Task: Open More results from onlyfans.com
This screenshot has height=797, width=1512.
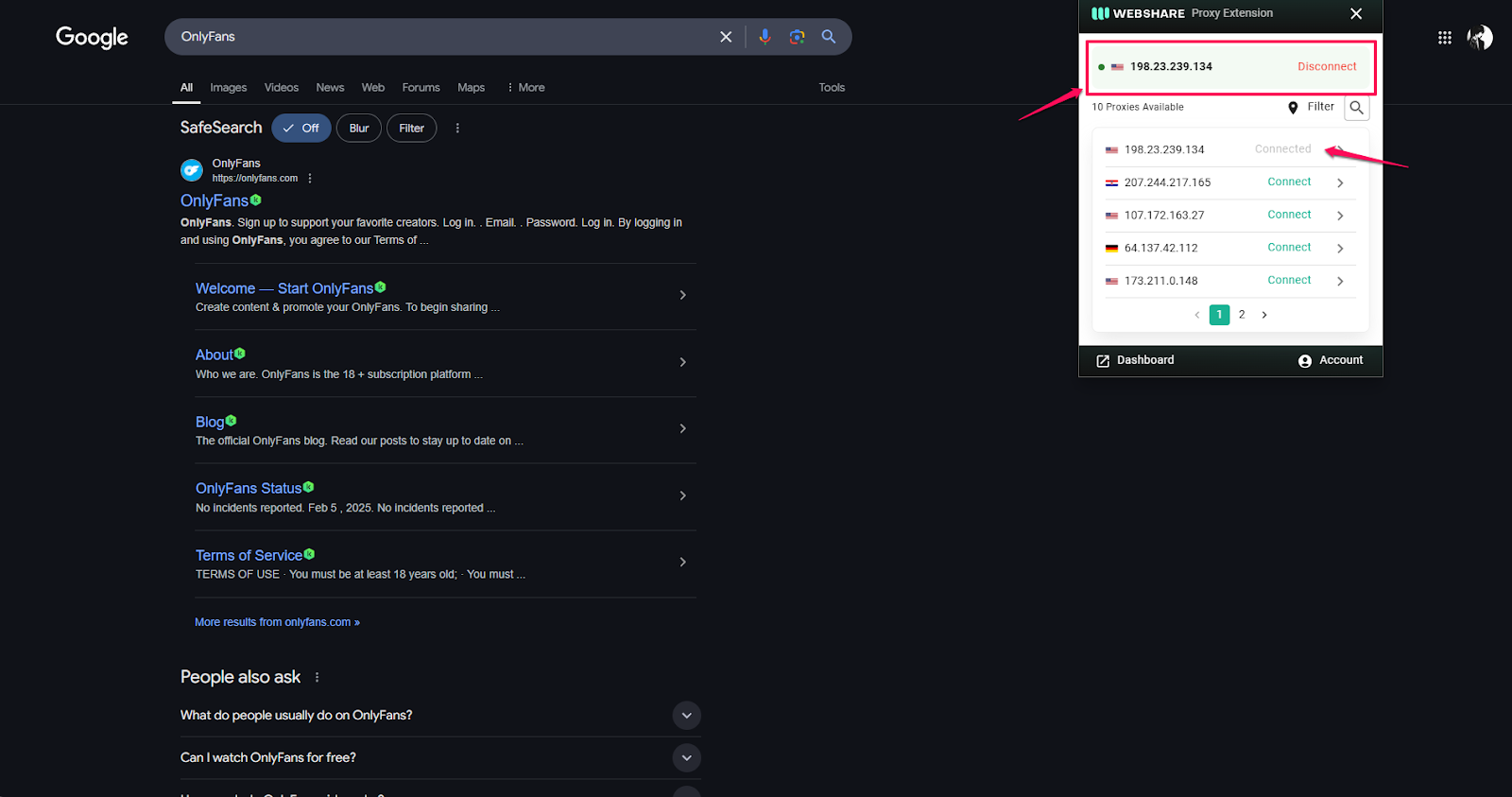Action: click(x=277, y=622)
